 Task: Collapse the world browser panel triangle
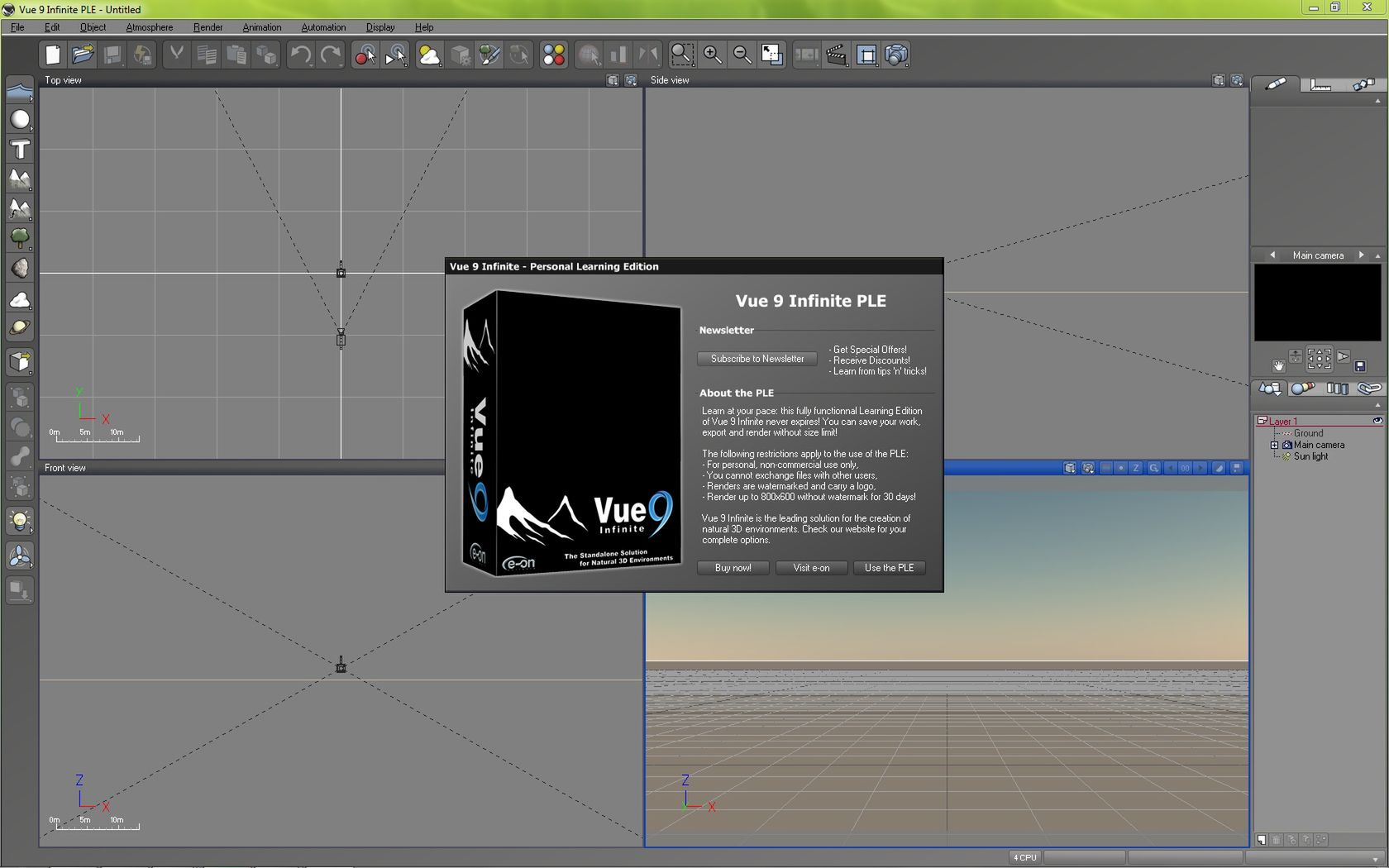click(x=1377, y=405)
